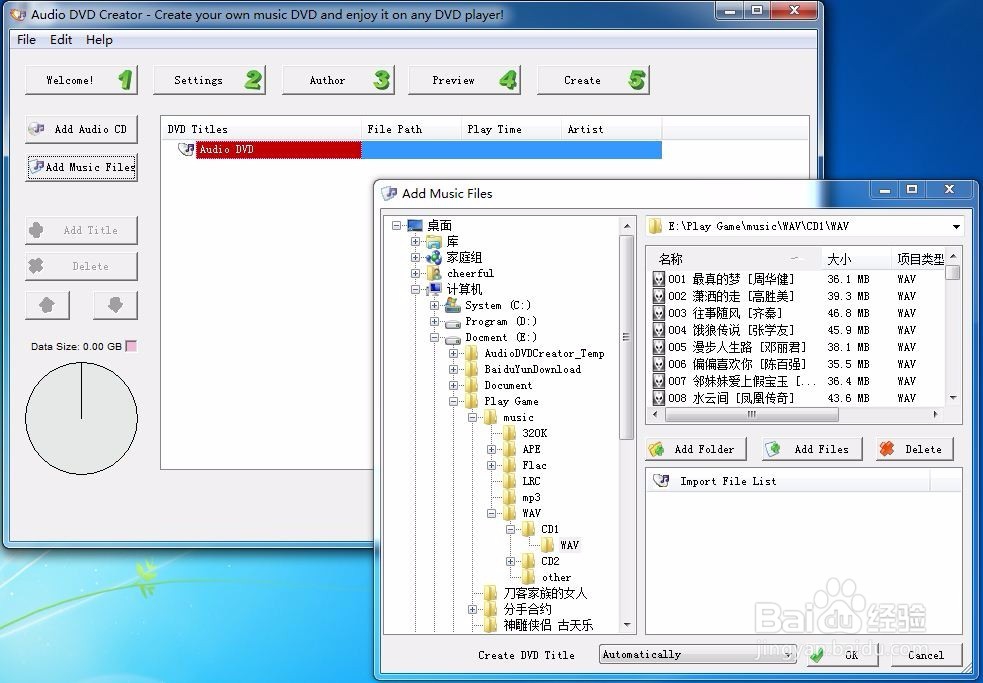Expand the APE folder node
The width and height of the screenshot is (983, 683).
tap(492, 450)
